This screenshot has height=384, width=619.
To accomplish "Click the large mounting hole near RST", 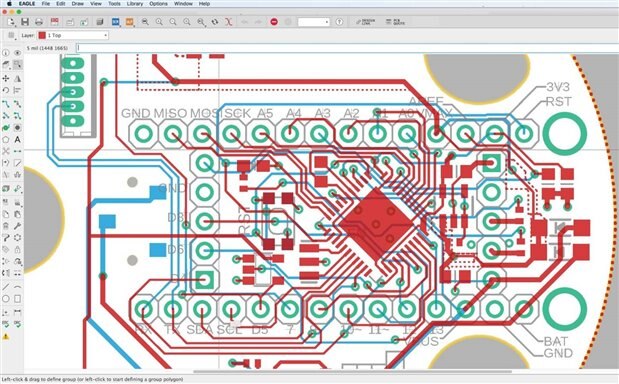I will 565,134.
